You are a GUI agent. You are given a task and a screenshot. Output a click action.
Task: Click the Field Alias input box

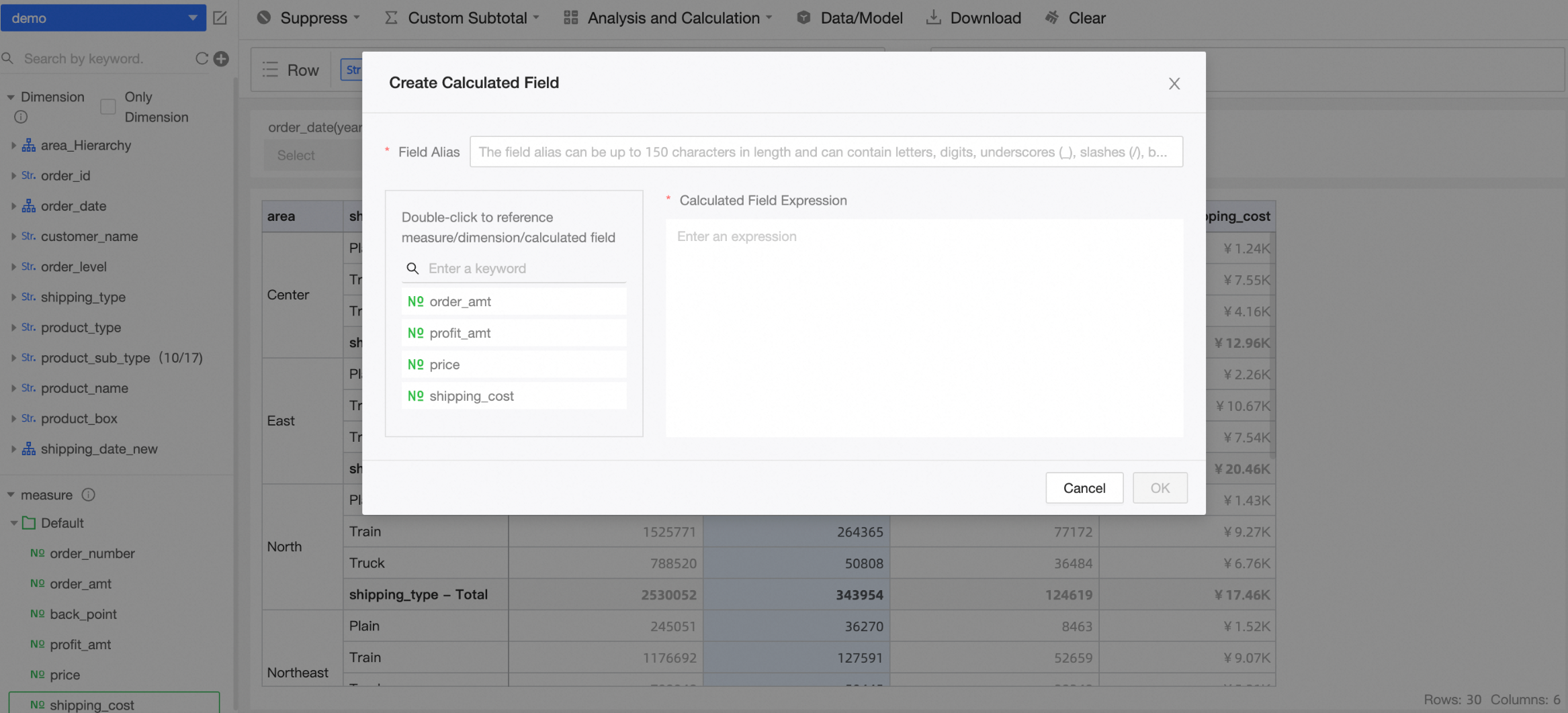coord(826,152)
